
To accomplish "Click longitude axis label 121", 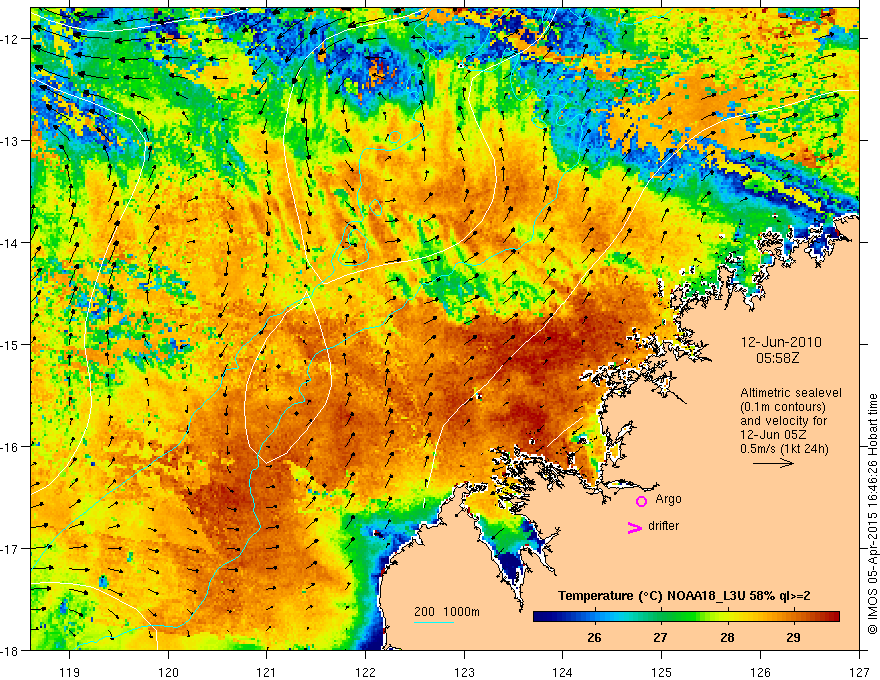I will [267, 672].
